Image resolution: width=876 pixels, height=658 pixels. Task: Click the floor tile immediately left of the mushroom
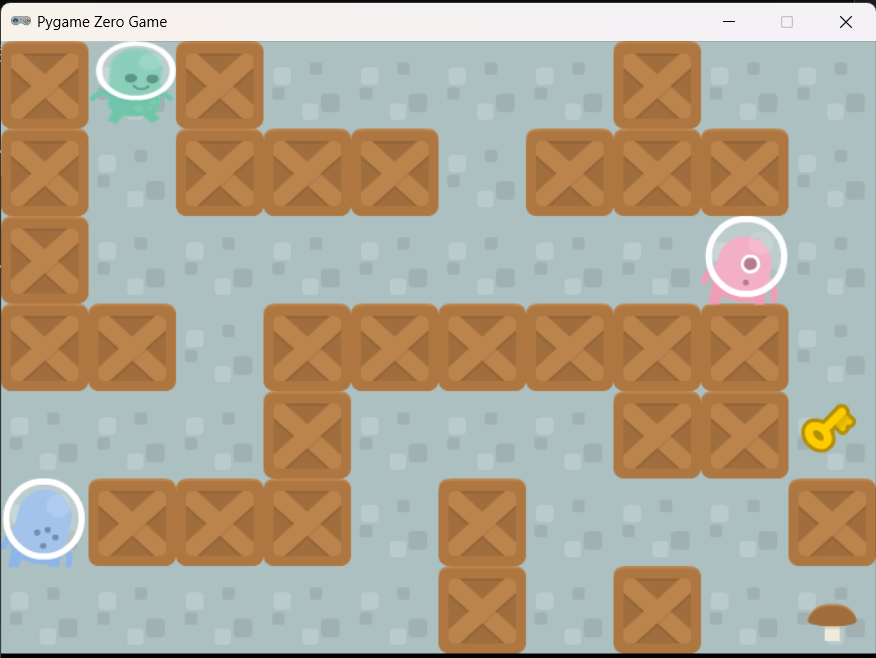pyautogui.click(x=745, y=610)
